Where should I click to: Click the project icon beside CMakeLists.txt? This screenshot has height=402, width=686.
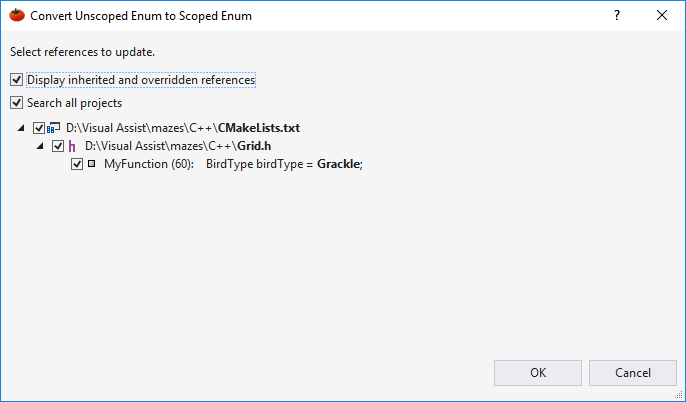[x=54, y=128]
